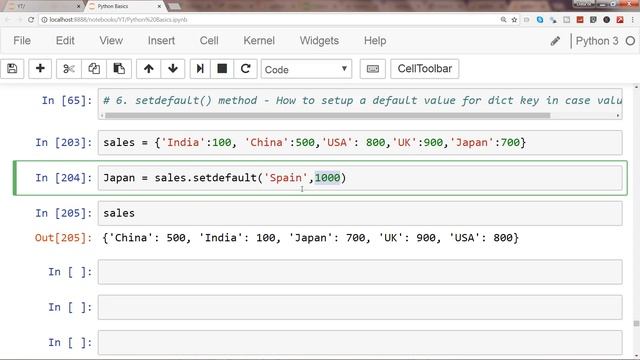Interrupt the kernel with the stop icon
This screenshot has height=360, width=640.
click(x=222, y=69)
